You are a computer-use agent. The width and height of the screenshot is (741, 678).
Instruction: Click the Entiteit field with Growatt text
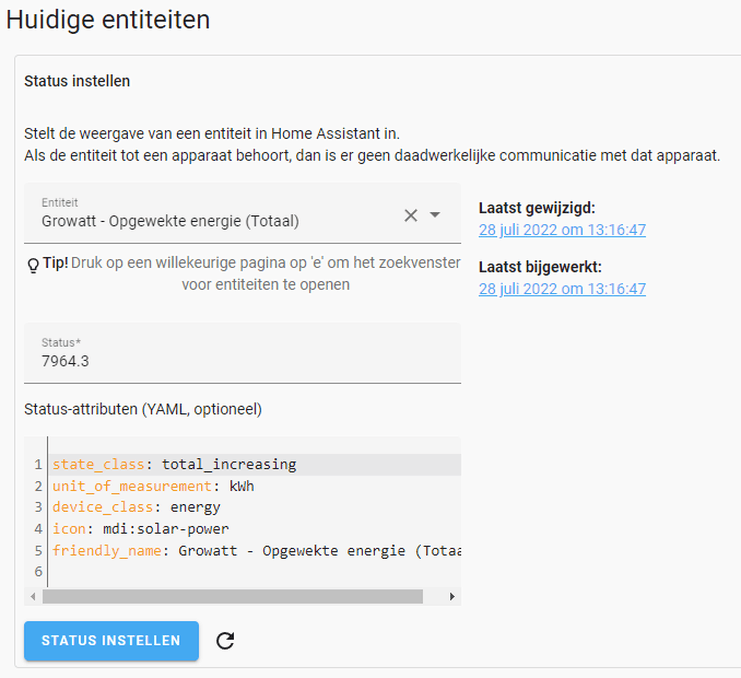200,221
